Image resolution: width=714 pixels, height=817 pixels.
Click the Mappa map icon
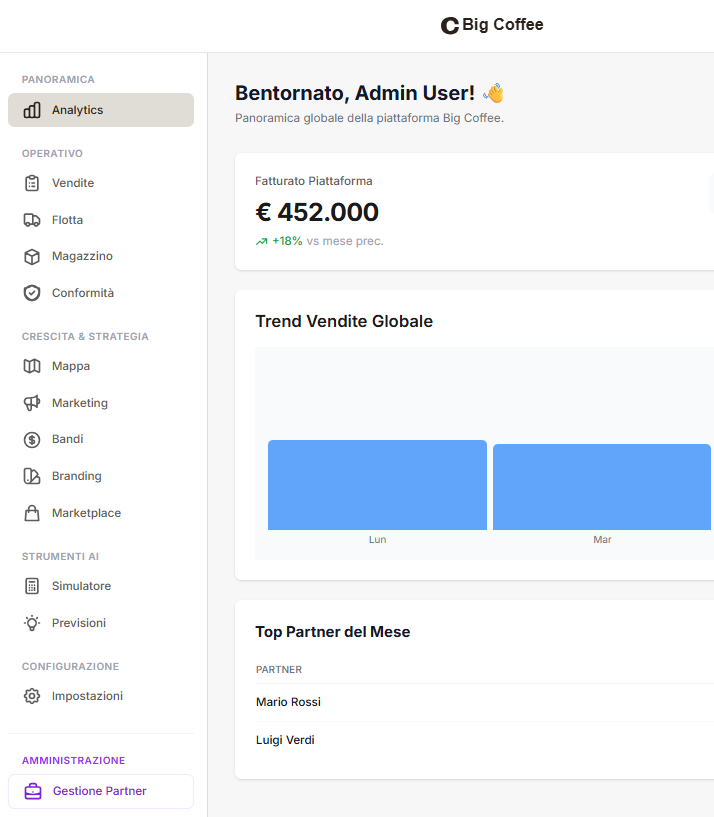(30, 366)
